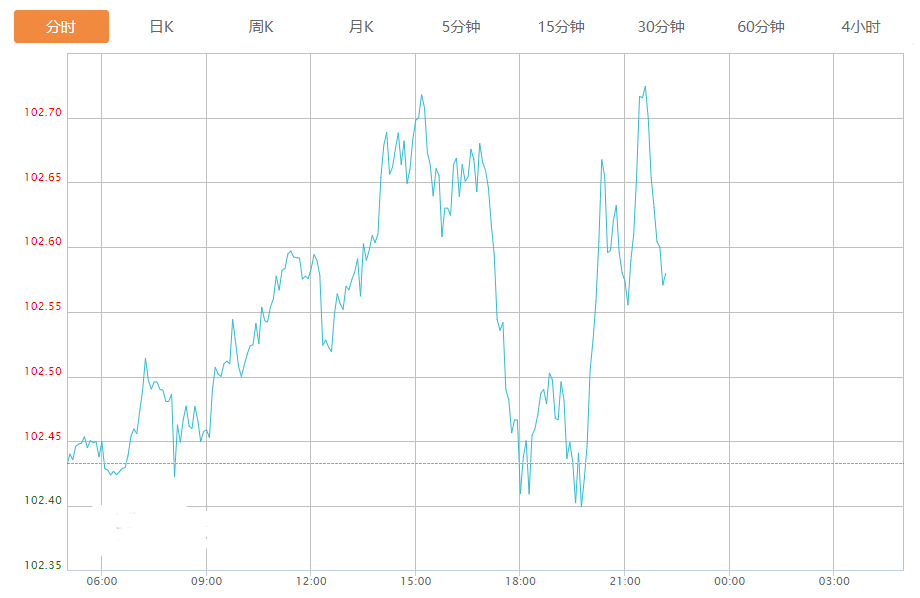920x598 pixels.
Task: Click the 102.50 price axis label
Action: tap(43, 372)
